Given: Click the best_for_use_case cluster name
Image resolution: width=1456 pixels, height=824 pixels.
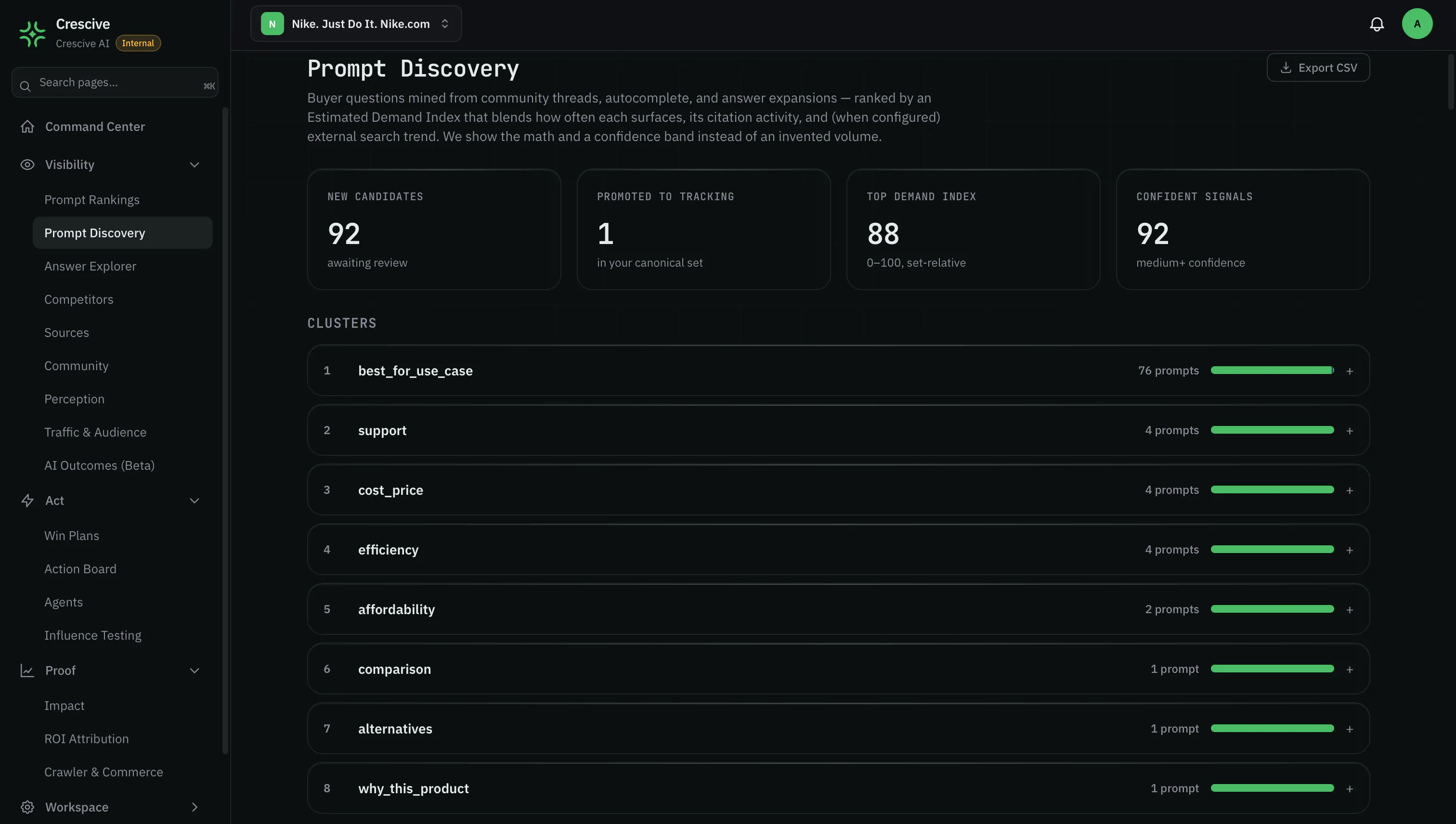Looking at the screenshot, I should coord(416,371).
